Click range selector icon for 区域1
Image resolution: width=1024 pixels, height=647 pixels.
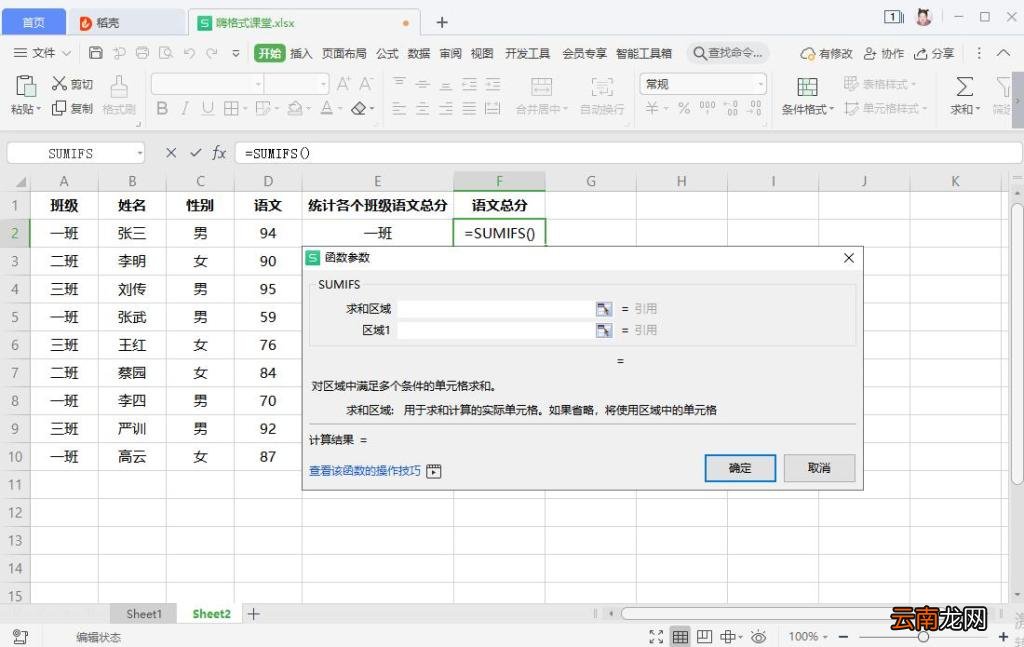coord(604,330)
